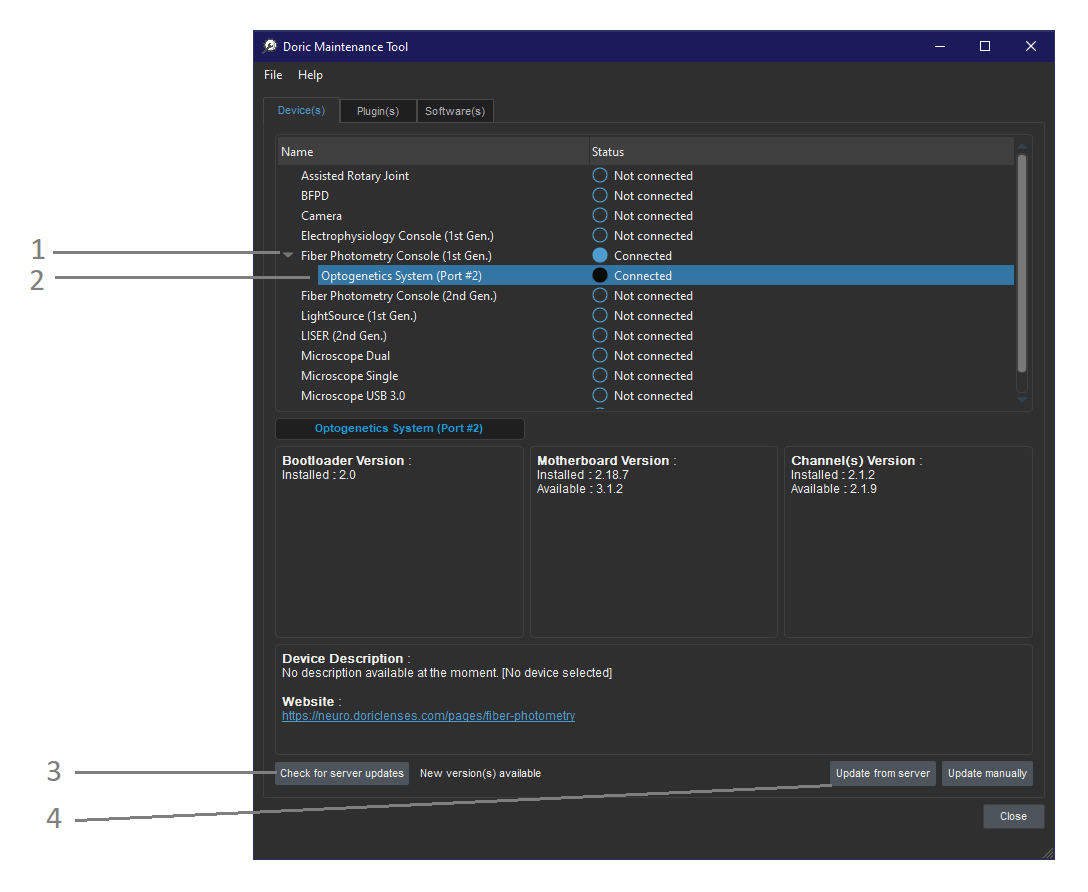Click the Assisted Rotary Joint status circle
Viewport: 1088px width, 892px height.
tap(600, 175)
